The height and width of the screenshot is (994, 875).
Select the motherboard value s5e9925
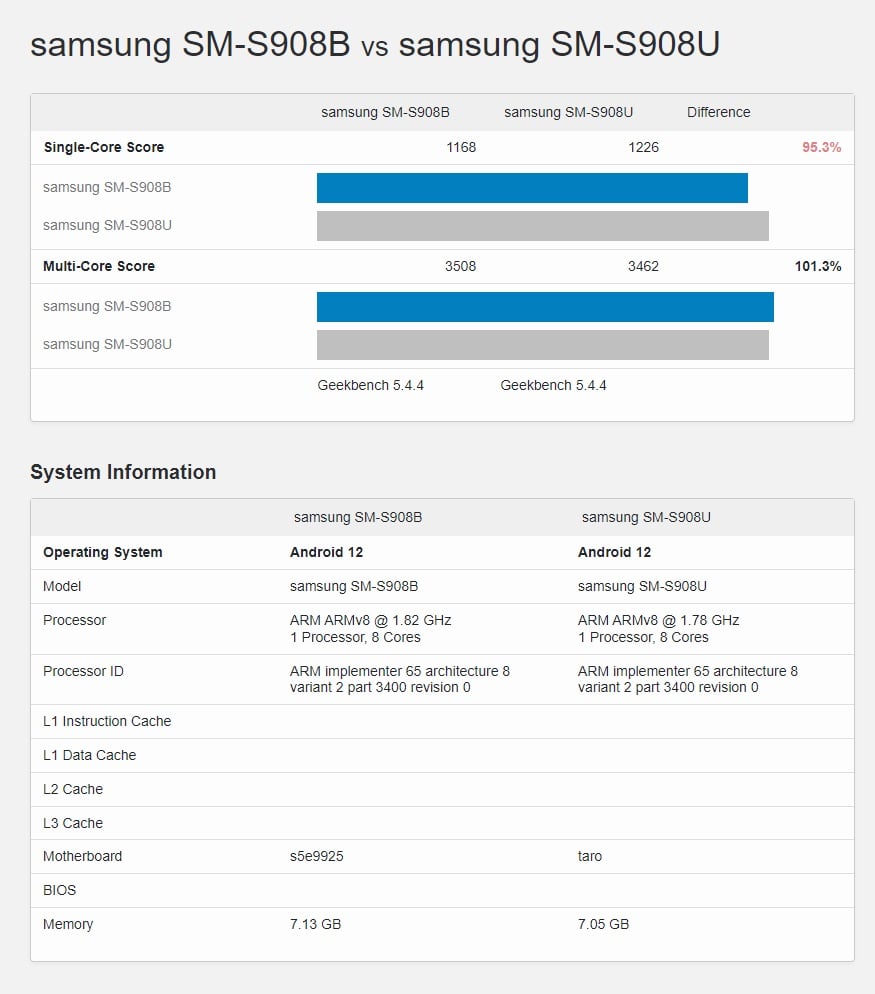coord(317,856)
